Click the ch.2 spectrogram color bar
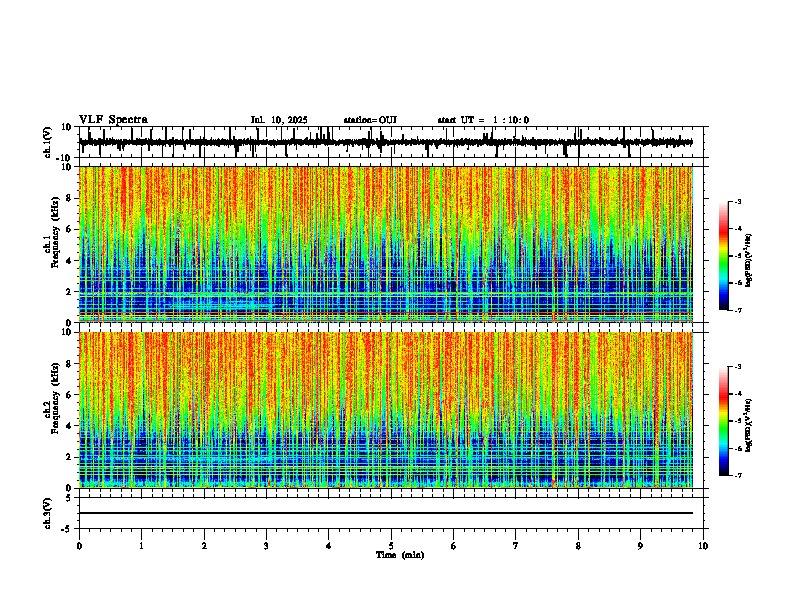This screenshot has height=612, width=792. [724, 421]
